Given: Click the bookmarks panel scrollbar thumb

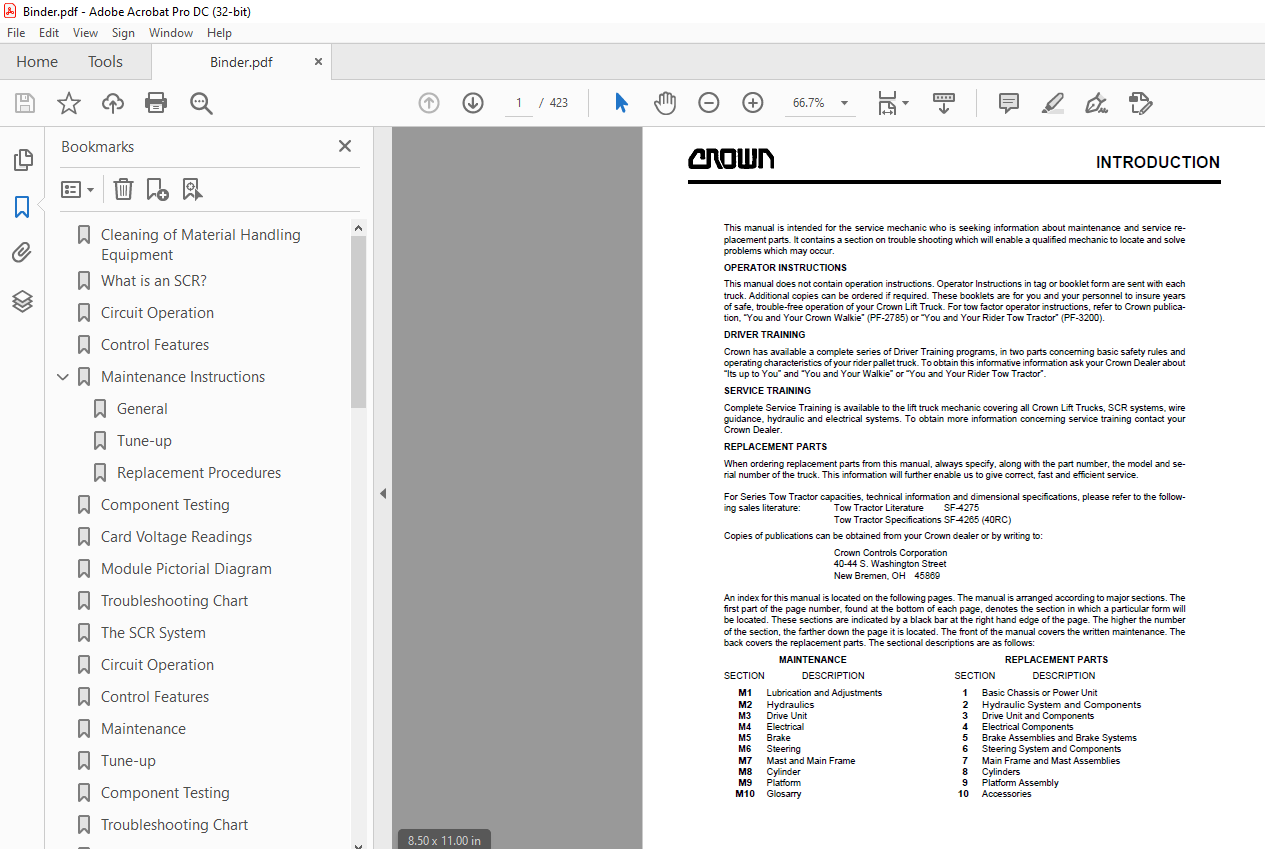Looking at the screenshot, I should (x=358, y=322).
